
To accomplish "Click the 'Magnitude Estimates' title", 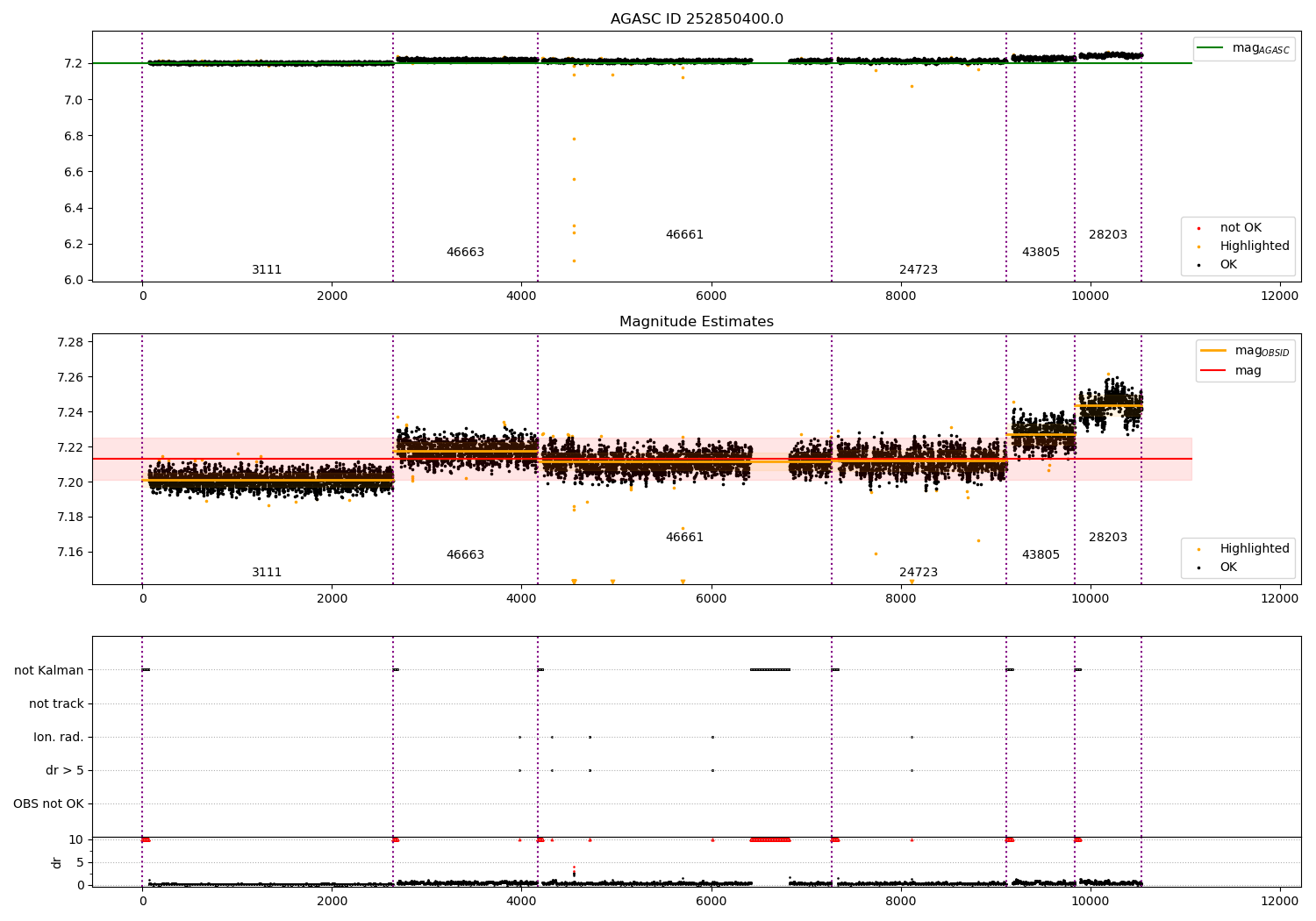I will tap(697, 322).
